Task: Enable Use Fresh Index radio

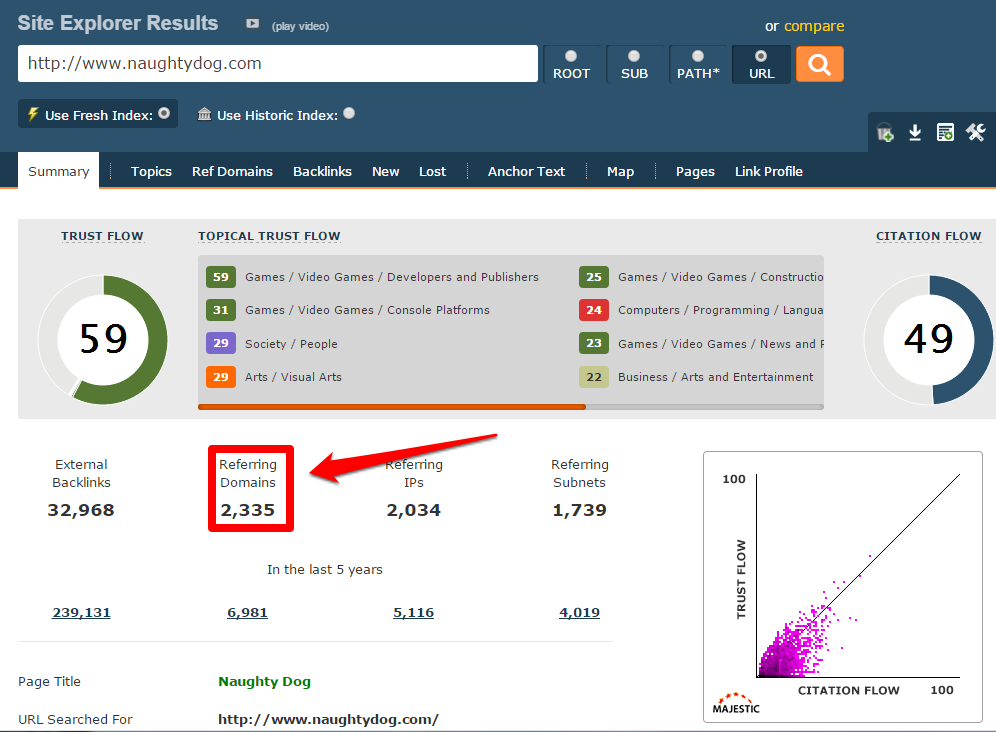Action: click(164, 113)
